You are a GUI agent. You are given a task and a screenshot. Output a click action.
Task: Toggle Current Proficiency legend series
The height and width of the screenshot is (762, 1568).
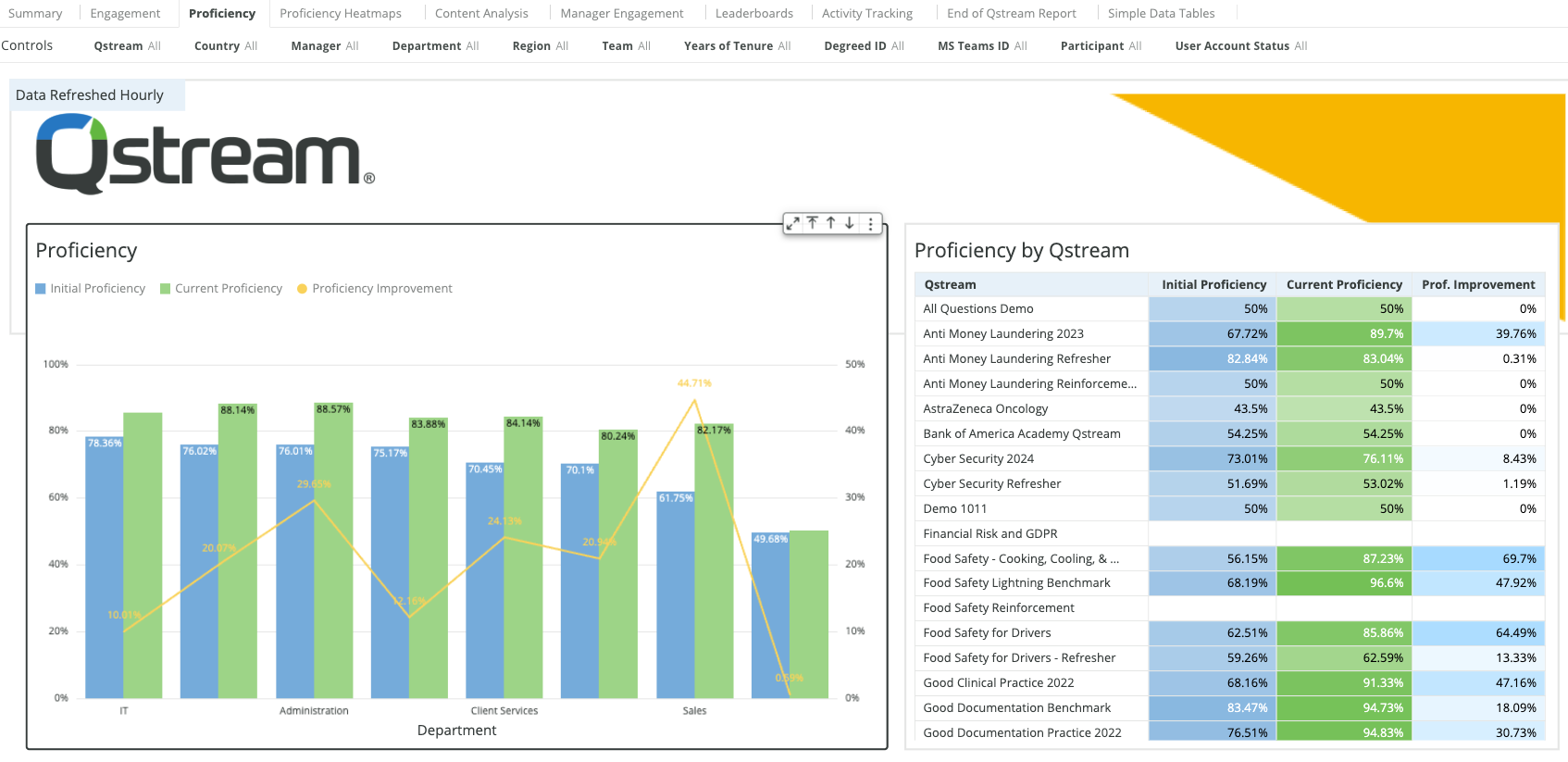coord(221,289)
